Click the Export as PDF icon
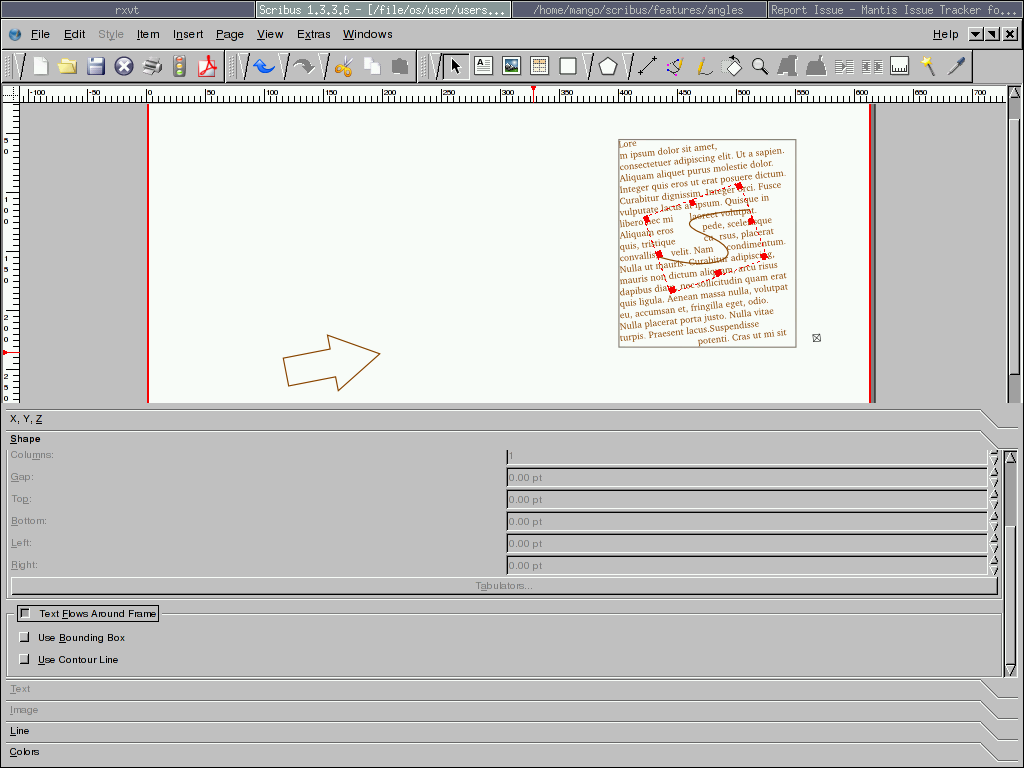This screenshot has width=1024, height=768. point(207,67)
